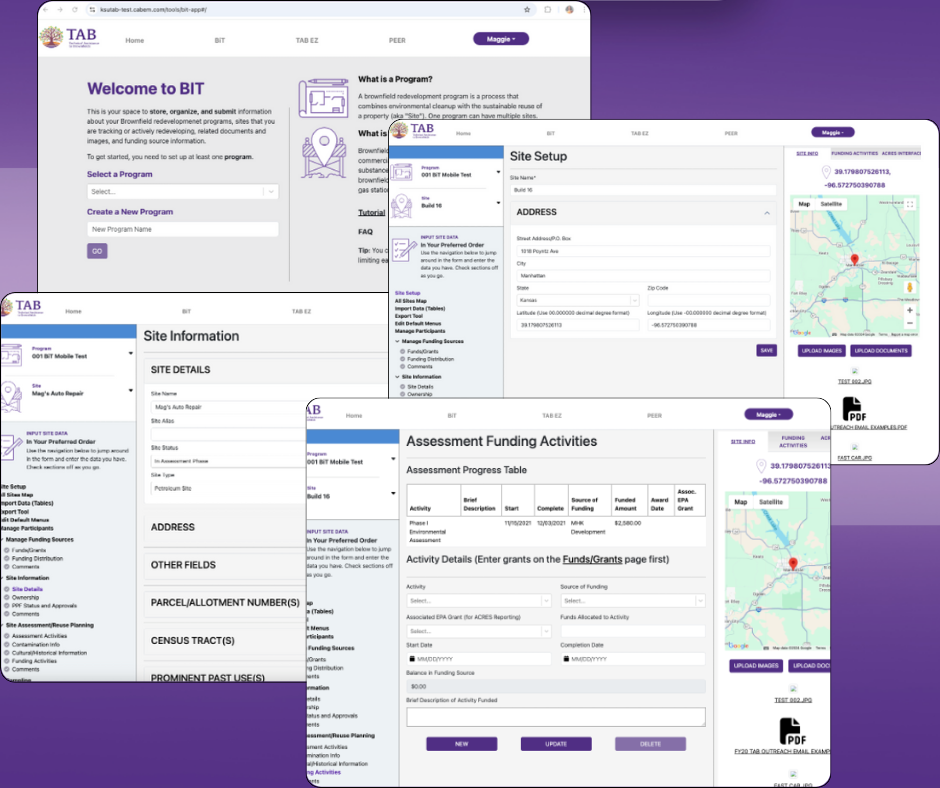Select PPF Status and Approvals radio option
The height and width of the screenshot is (788, 940).
click(x=7, y=605)
